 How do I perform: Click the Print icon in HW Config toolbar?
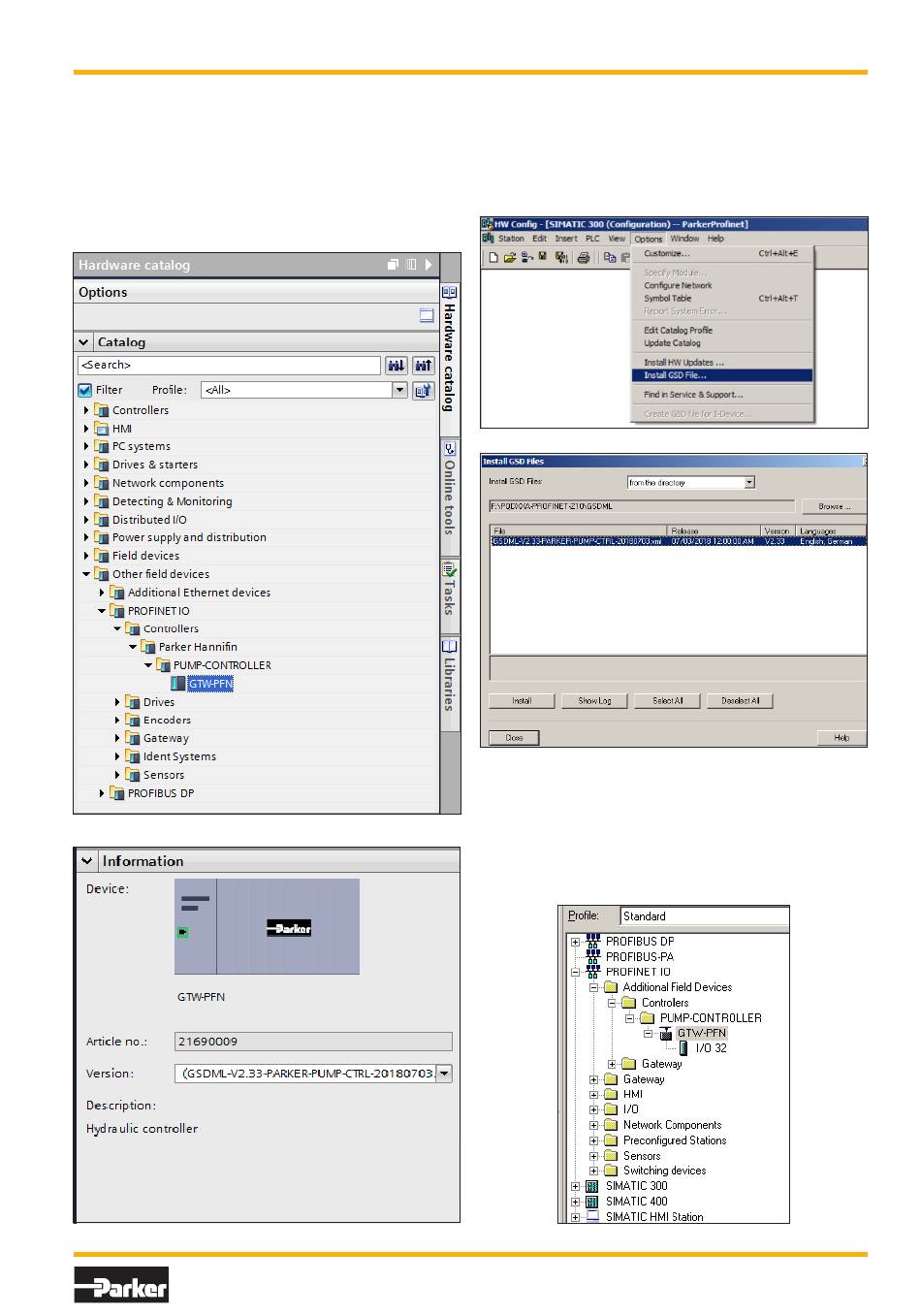584,257
